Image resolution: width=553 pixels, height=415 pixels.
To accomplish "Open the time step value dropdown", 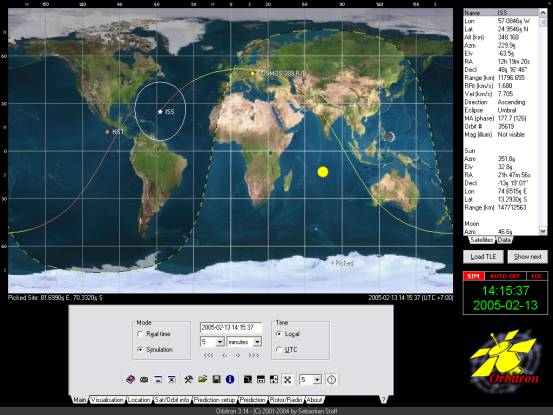I will coord(220,342).
